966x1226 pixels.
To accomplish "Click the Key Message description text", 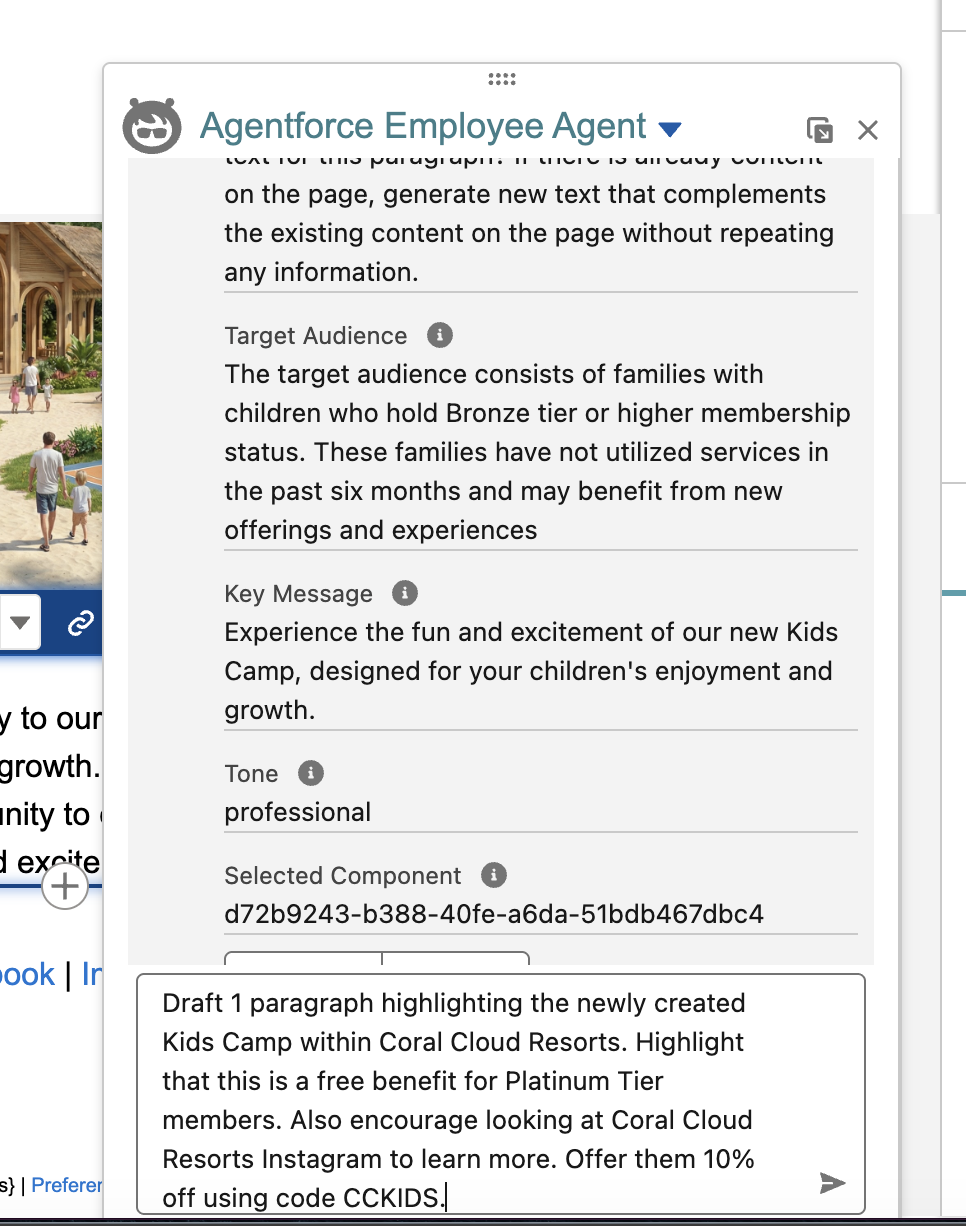I will [x=531, y=671].
